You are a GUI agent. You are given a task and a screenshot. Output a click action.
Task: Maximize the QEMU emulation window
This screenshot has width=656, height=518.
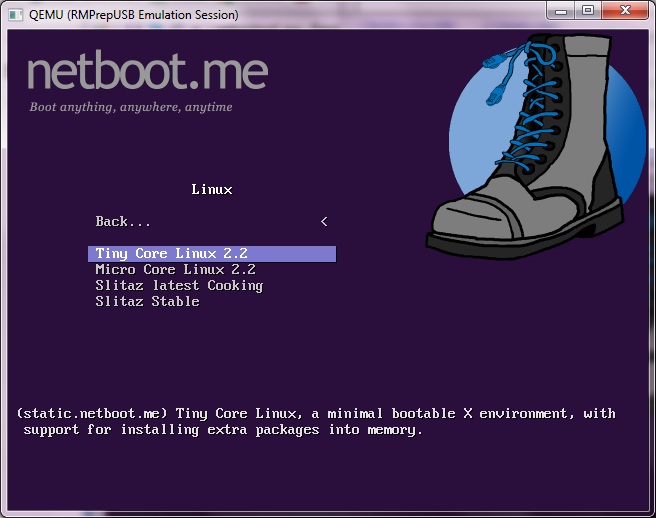588,10
